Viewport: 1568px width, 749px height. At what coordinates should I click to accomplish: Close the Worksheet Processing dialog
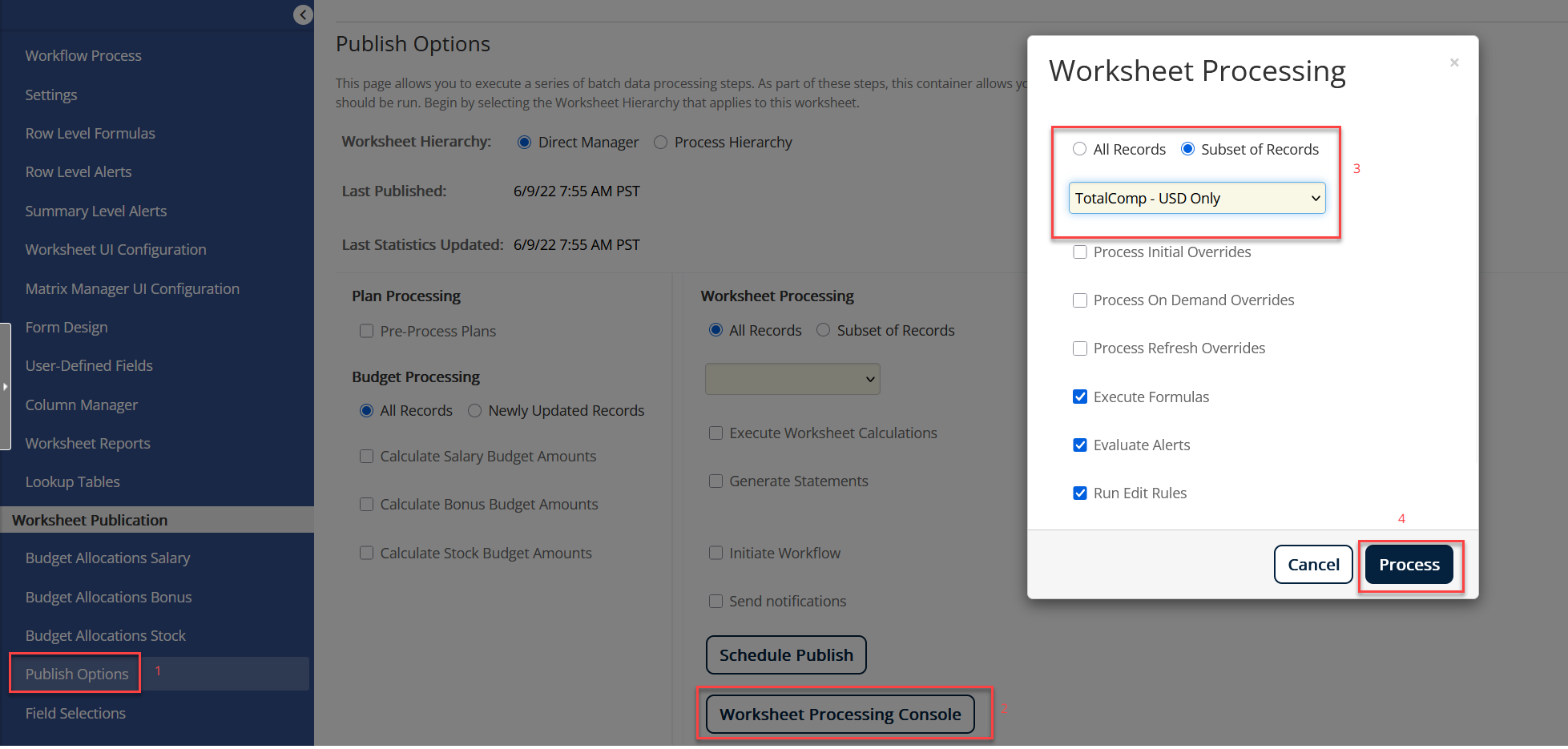(1454, 62)
